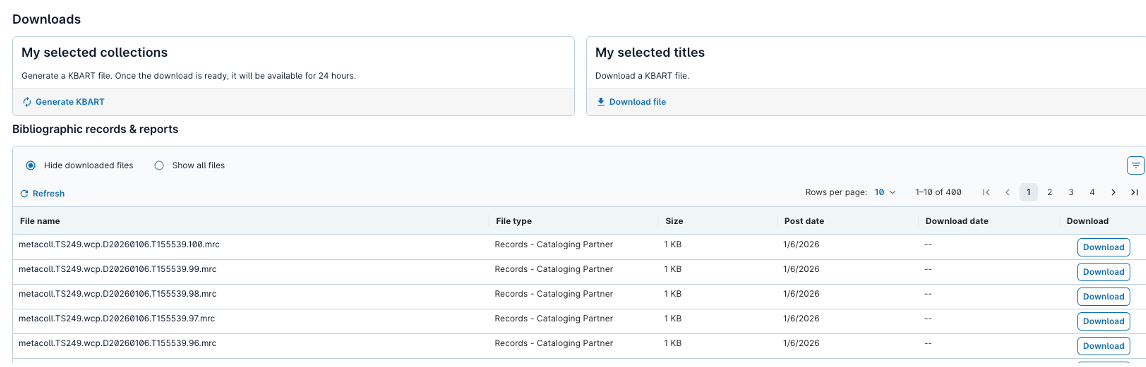The image size is (1146, 367).
Task: Go to the next page arrow
Action: click(1113, 192)
